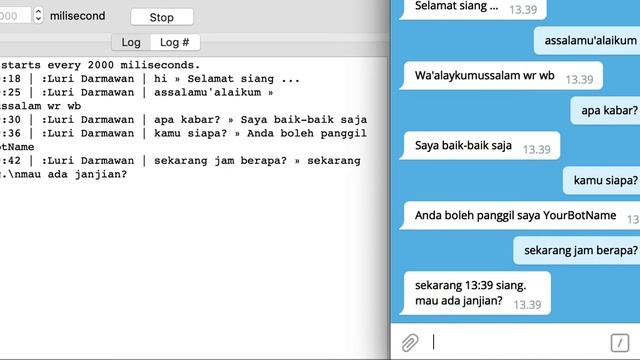
Task: Select the 'kamu siapa?' sent message bubble
Action: point(602,180)
